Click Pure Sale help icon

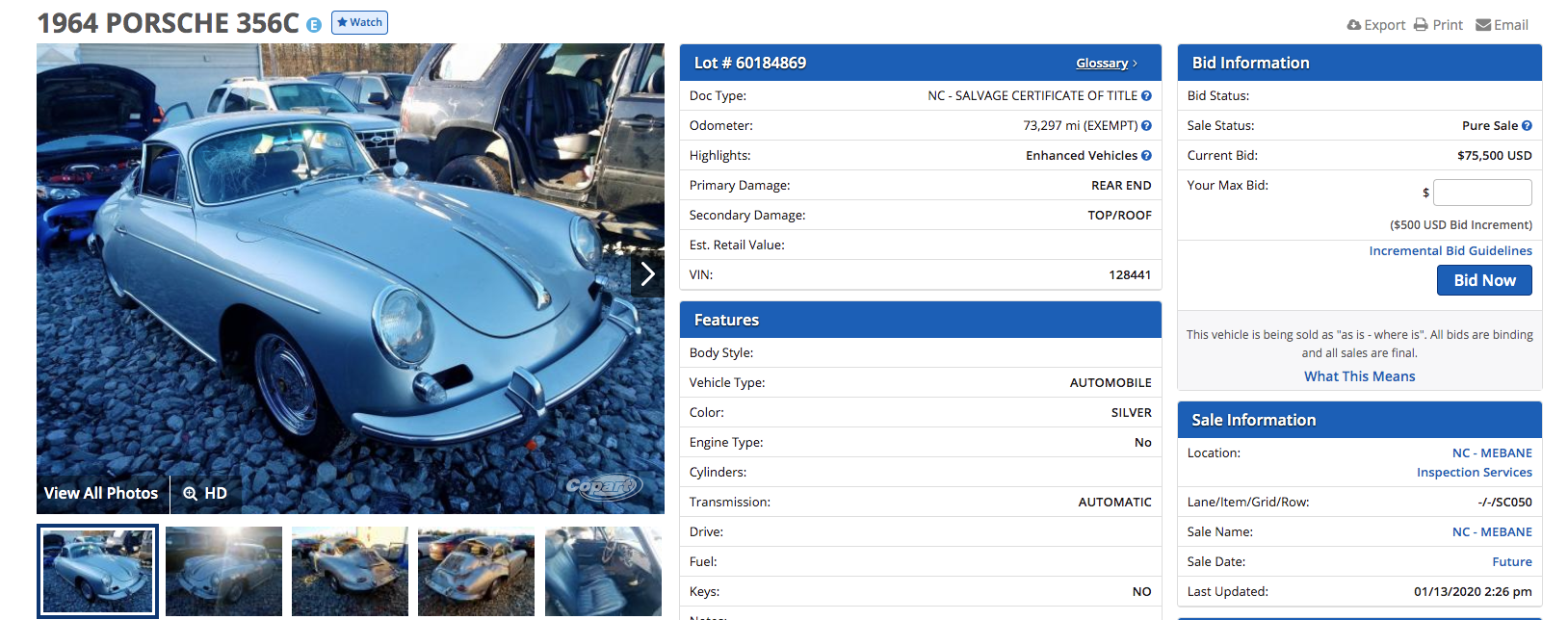tap(1527, 126)
